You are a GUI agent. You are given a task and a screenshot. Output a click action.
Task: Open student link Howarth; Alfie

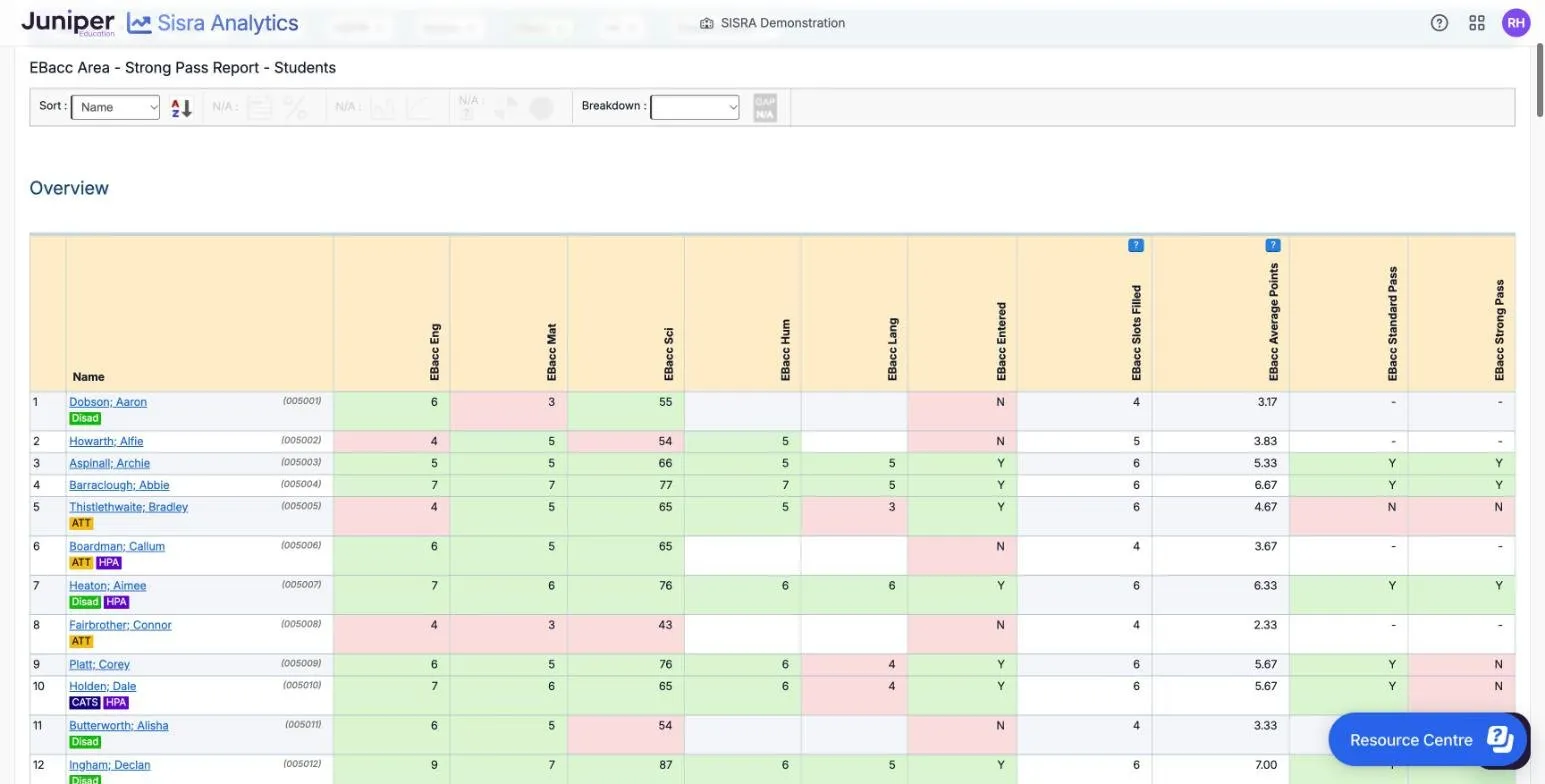coord(104,441)
